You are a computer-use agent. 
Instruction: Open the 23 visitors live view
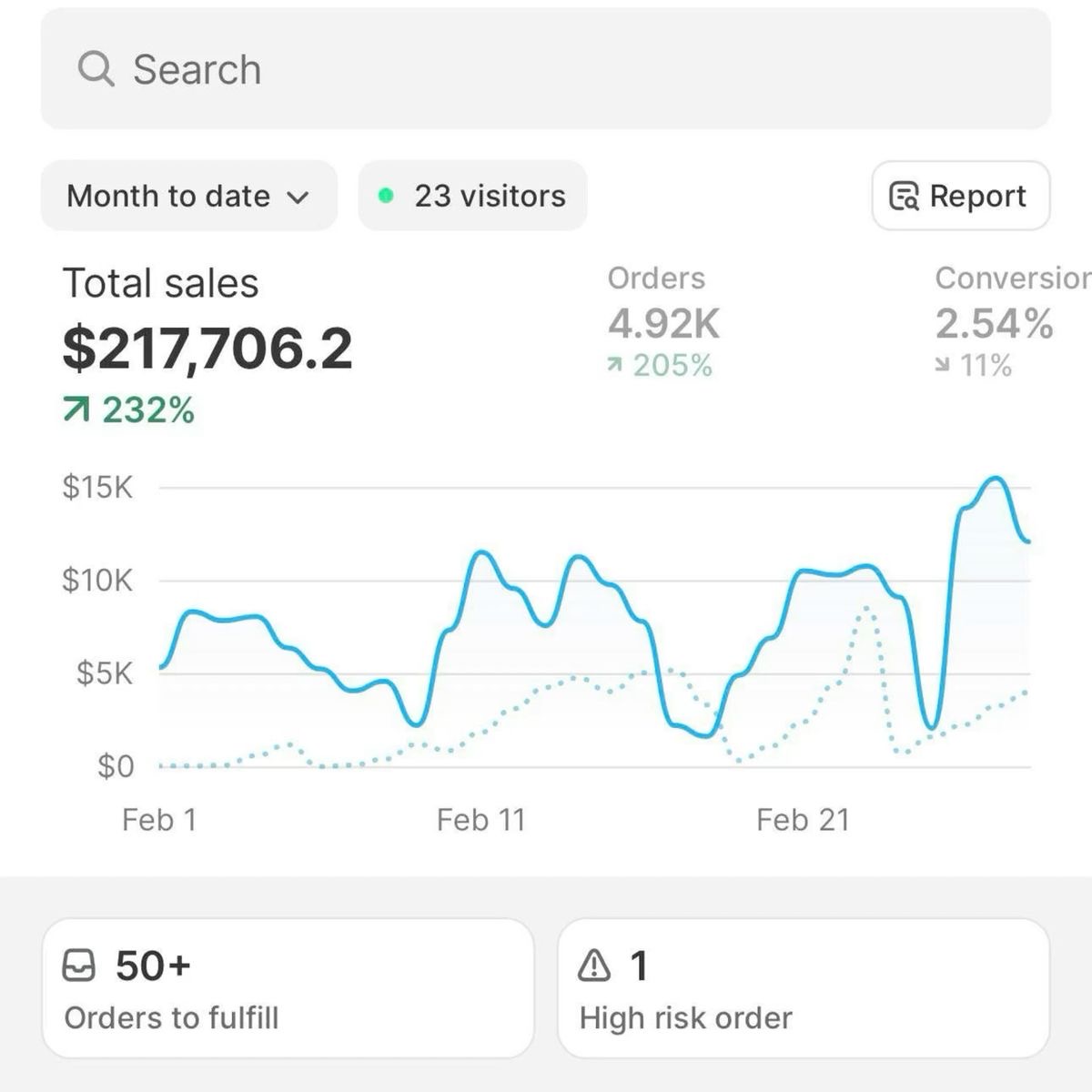473,196
